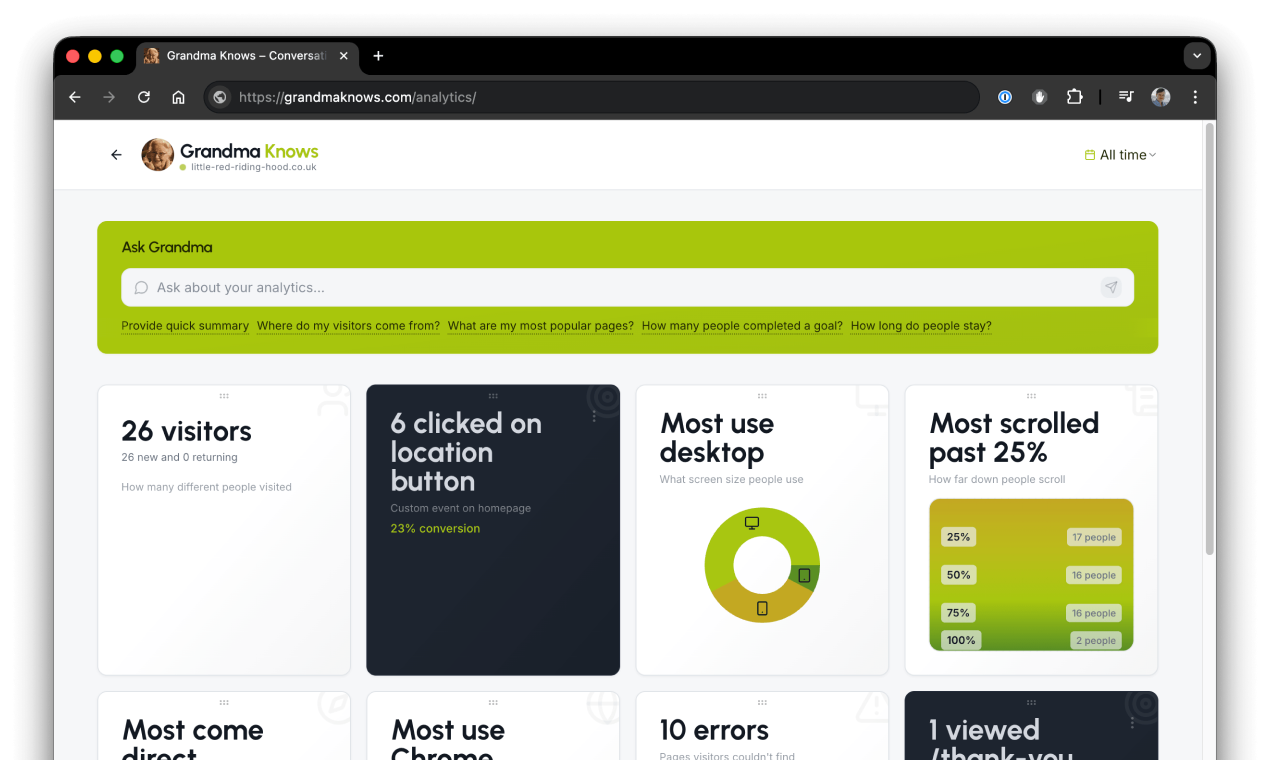The height and width of the screenshot is (760, 1270).
Task: Click the green calendar icon near All time
Action: (x=1089, y=155)
